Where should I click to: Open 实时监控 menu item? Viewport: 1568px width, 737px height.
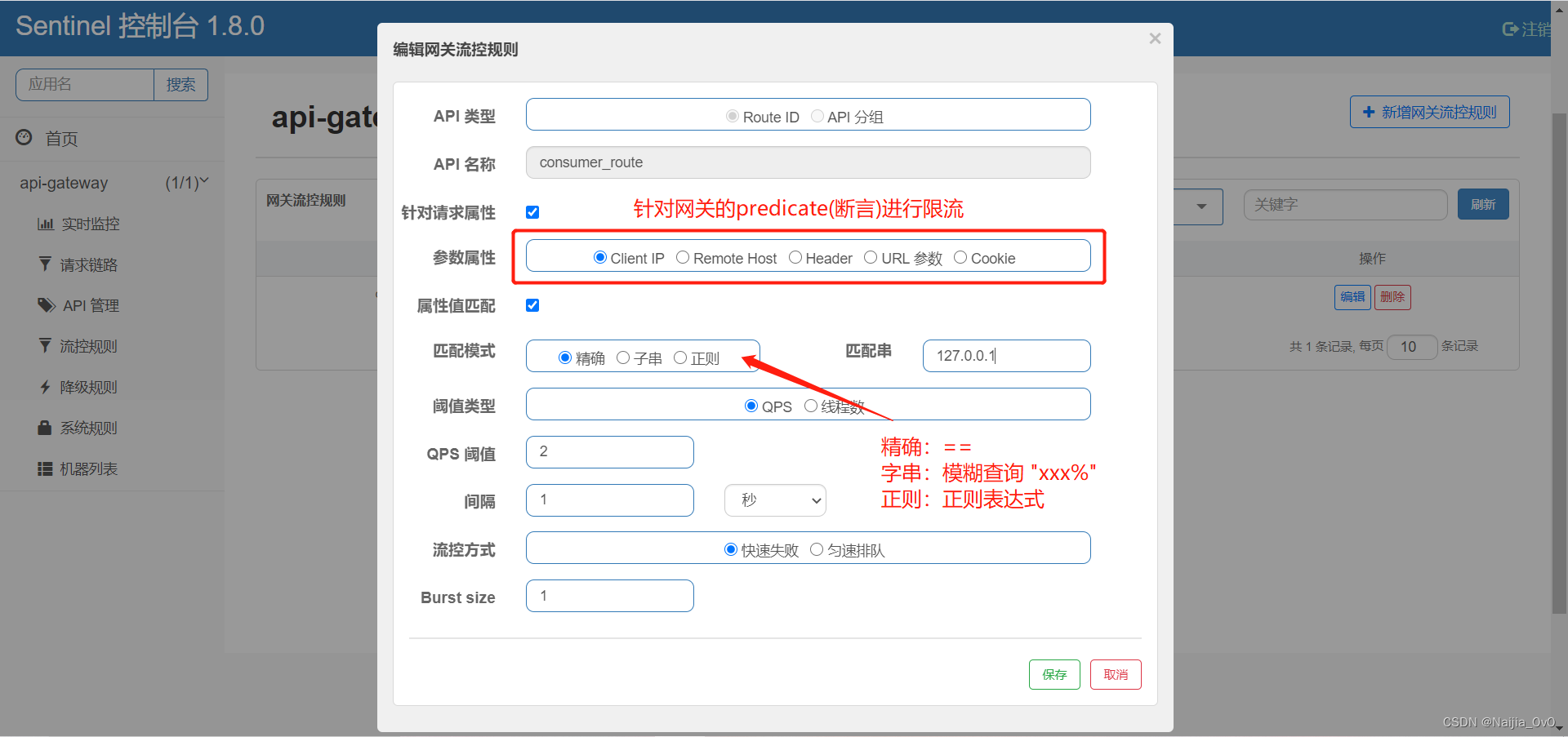[x=91, y=224]
